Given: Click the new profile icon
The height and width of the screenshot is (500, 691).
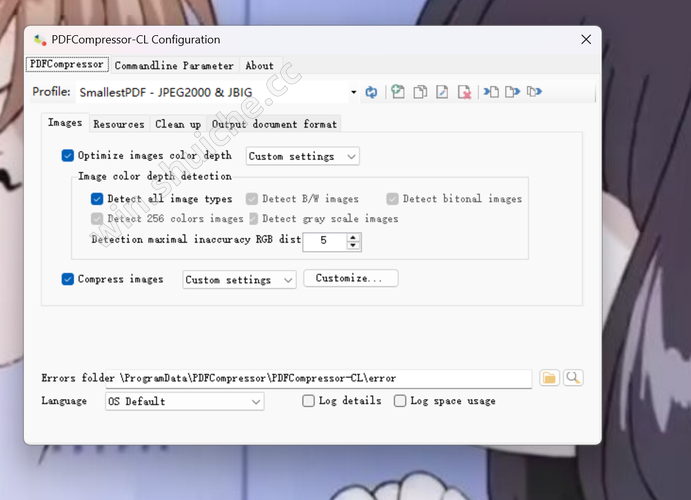Looking at the screenshot, I should pos(398,92).
